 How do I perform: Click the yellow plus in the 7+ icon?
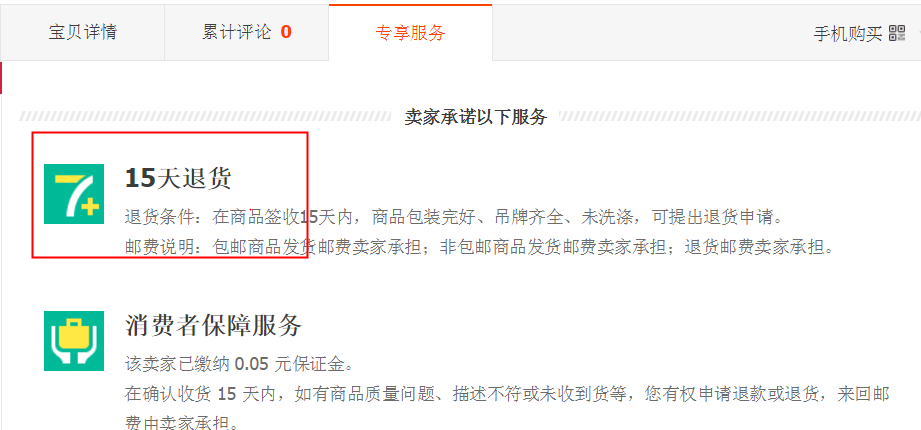coord(90,208)
